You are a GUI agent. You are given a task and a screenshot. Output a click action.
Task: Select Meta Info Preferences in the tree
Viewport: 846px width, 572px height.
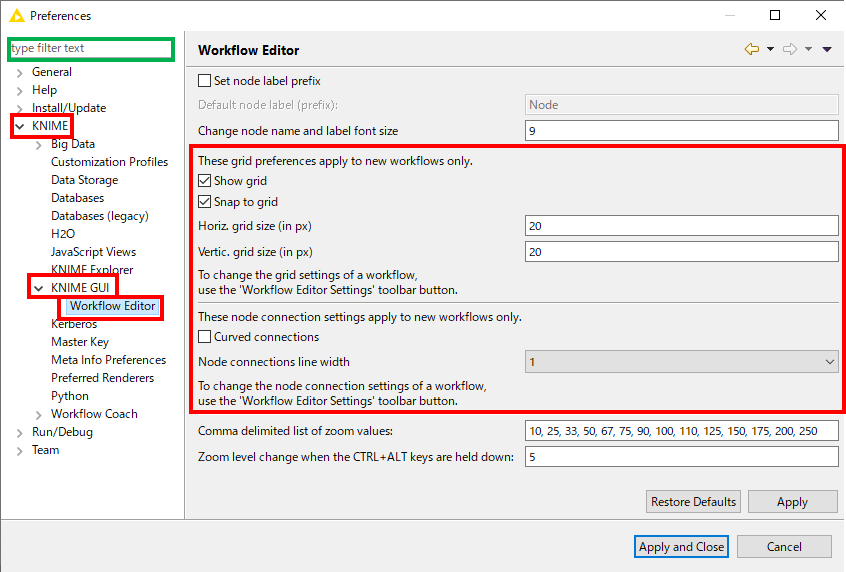click(108, 360)
